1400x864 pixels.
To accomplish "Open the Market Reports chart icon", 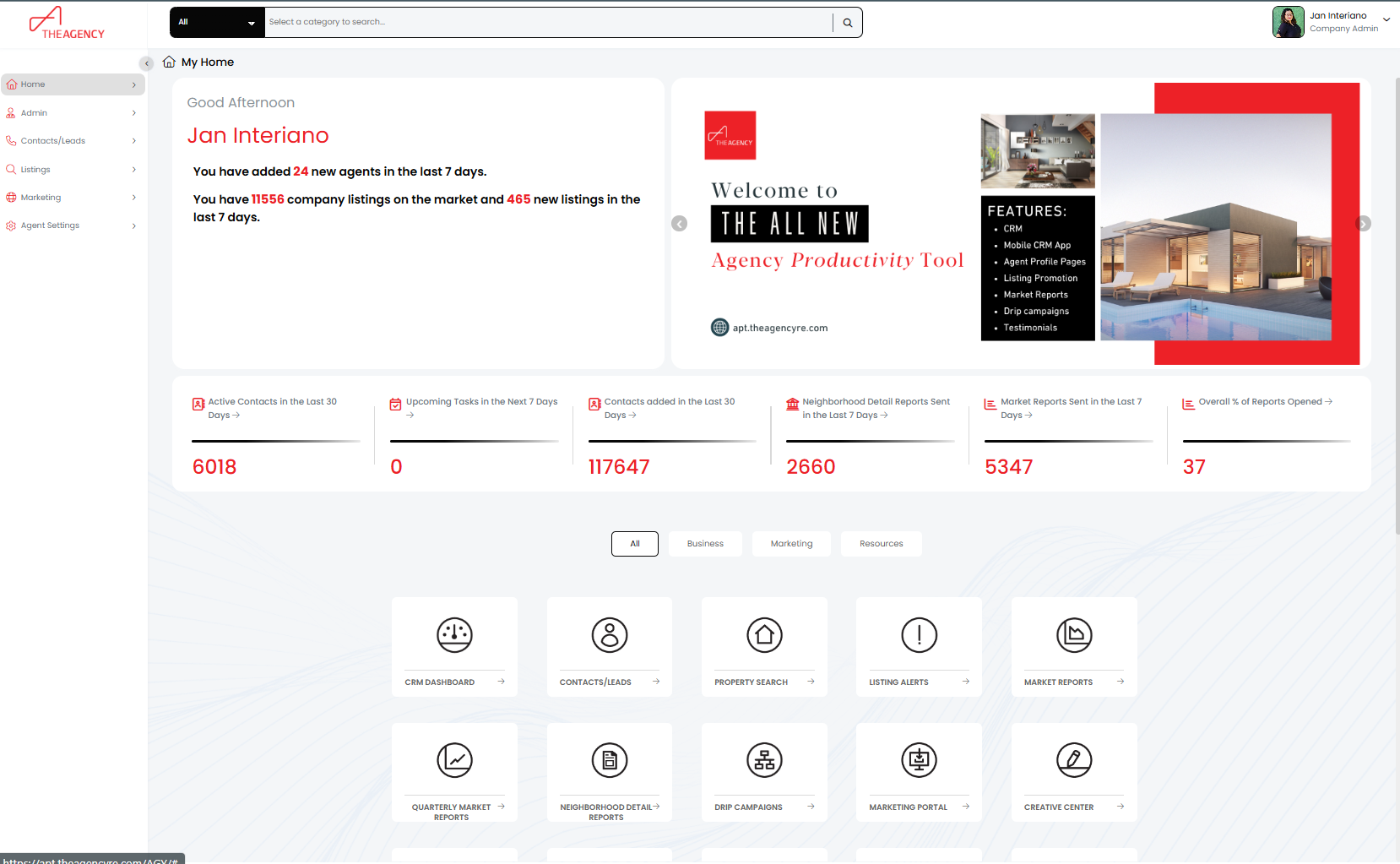I will click(1075, 635).
